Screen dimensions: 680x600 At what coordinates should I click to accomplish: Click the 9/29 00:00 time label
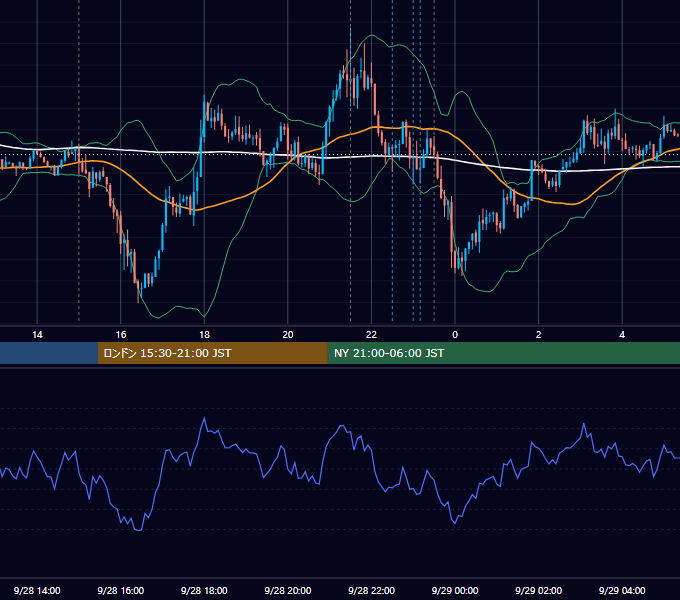(455, 590)
